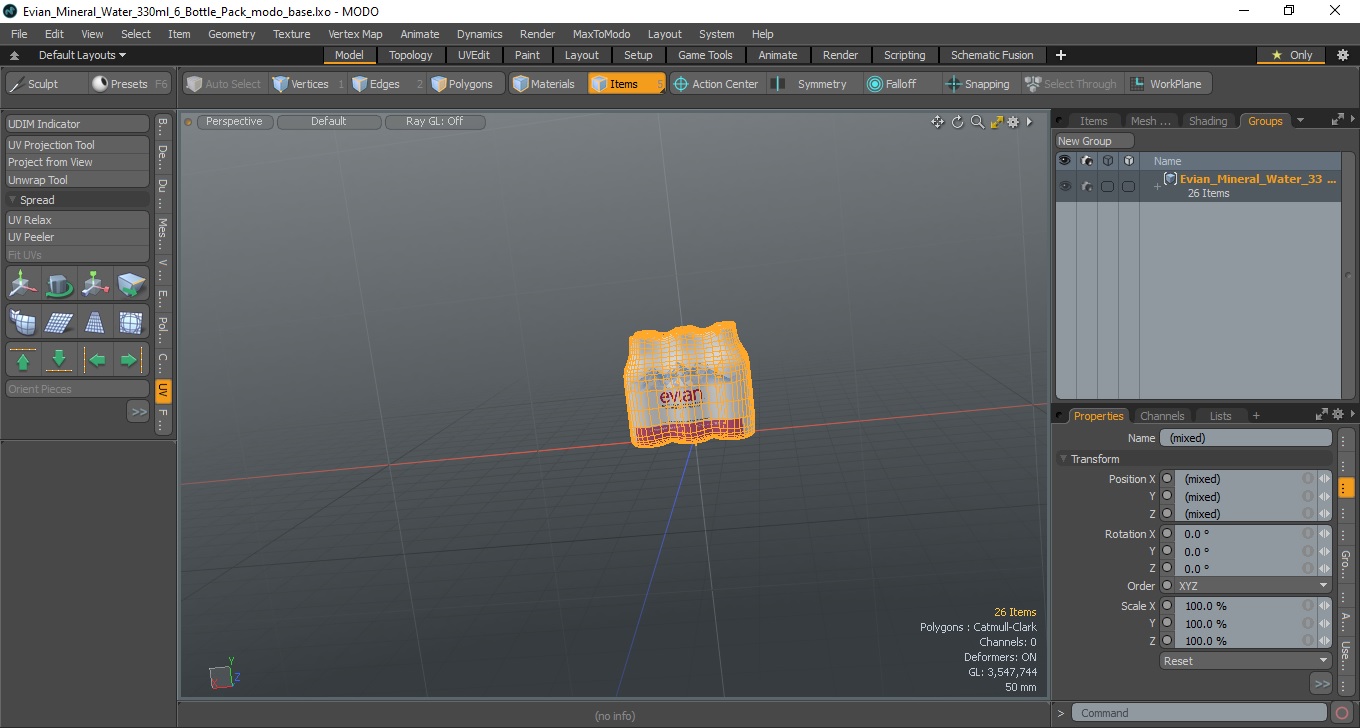Click the flat UV grid icon
The height and width of the screenshot is (728, 1360).
point(59,322)
